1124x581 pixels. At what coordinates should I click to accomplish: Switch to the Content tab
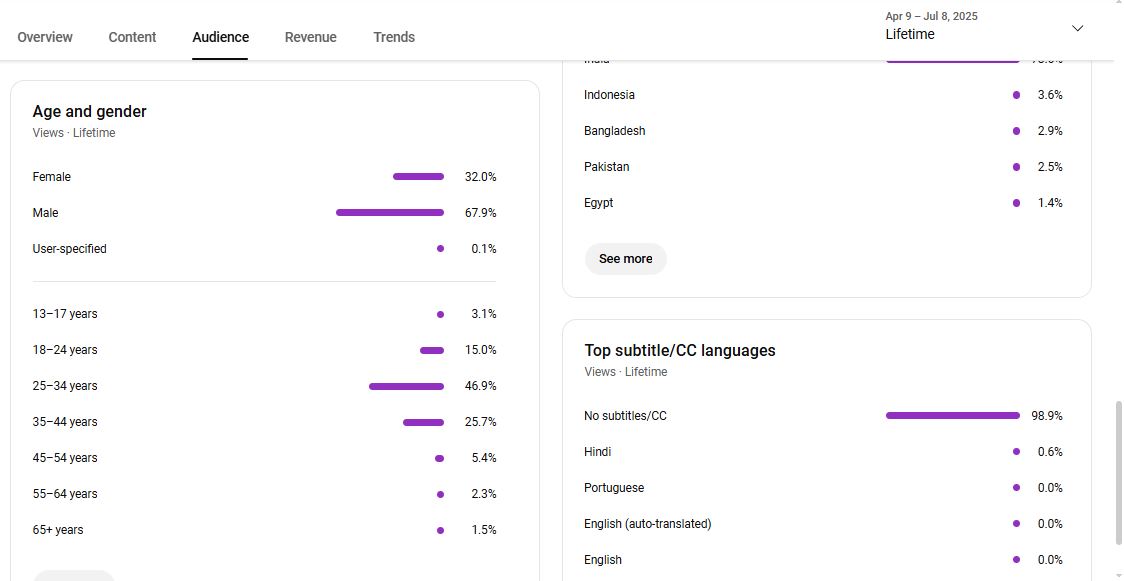[x=132, y=37]
